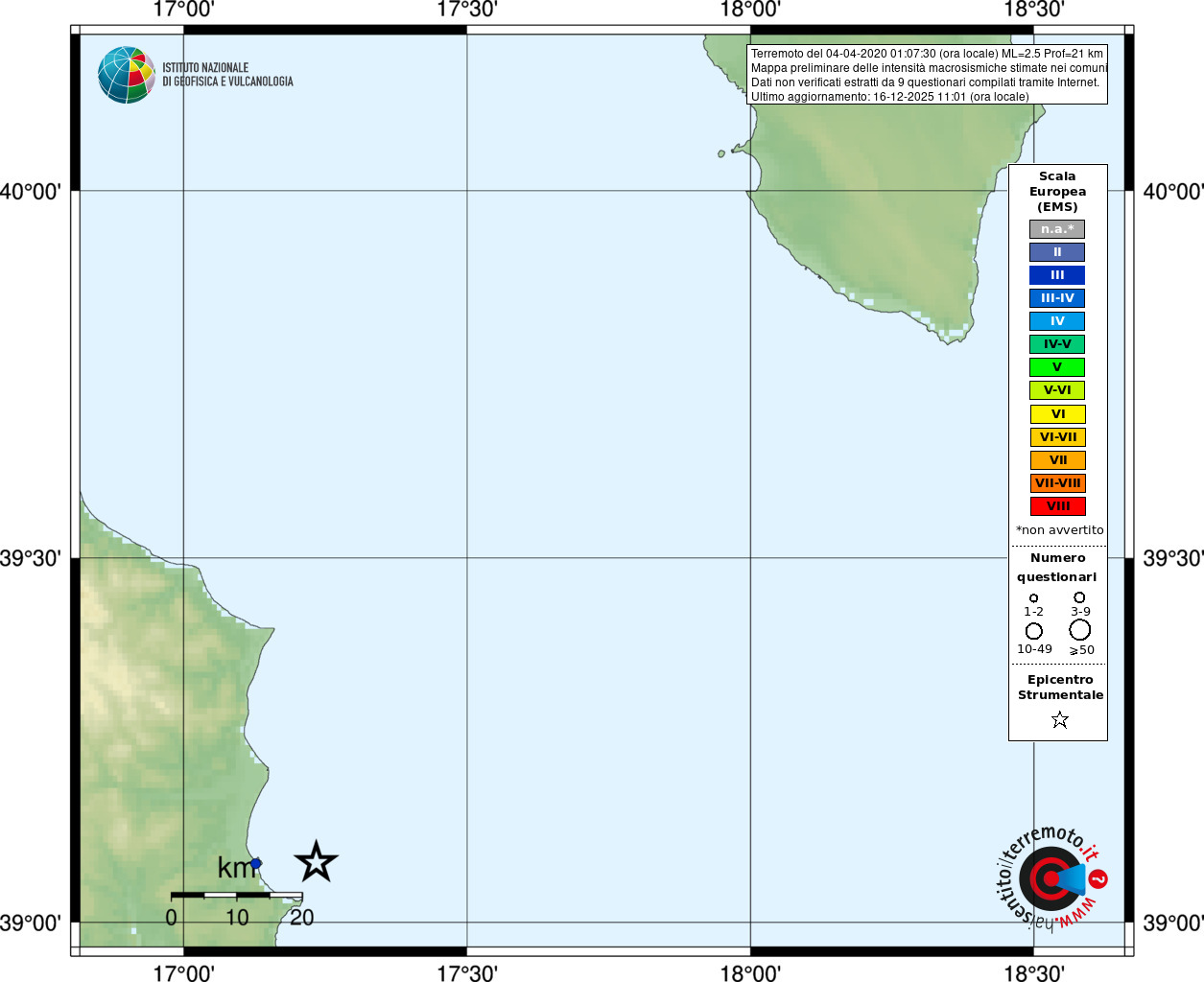Screen dimensions: 1204x982
Task: Click the km scale bar
Action: 237,895
